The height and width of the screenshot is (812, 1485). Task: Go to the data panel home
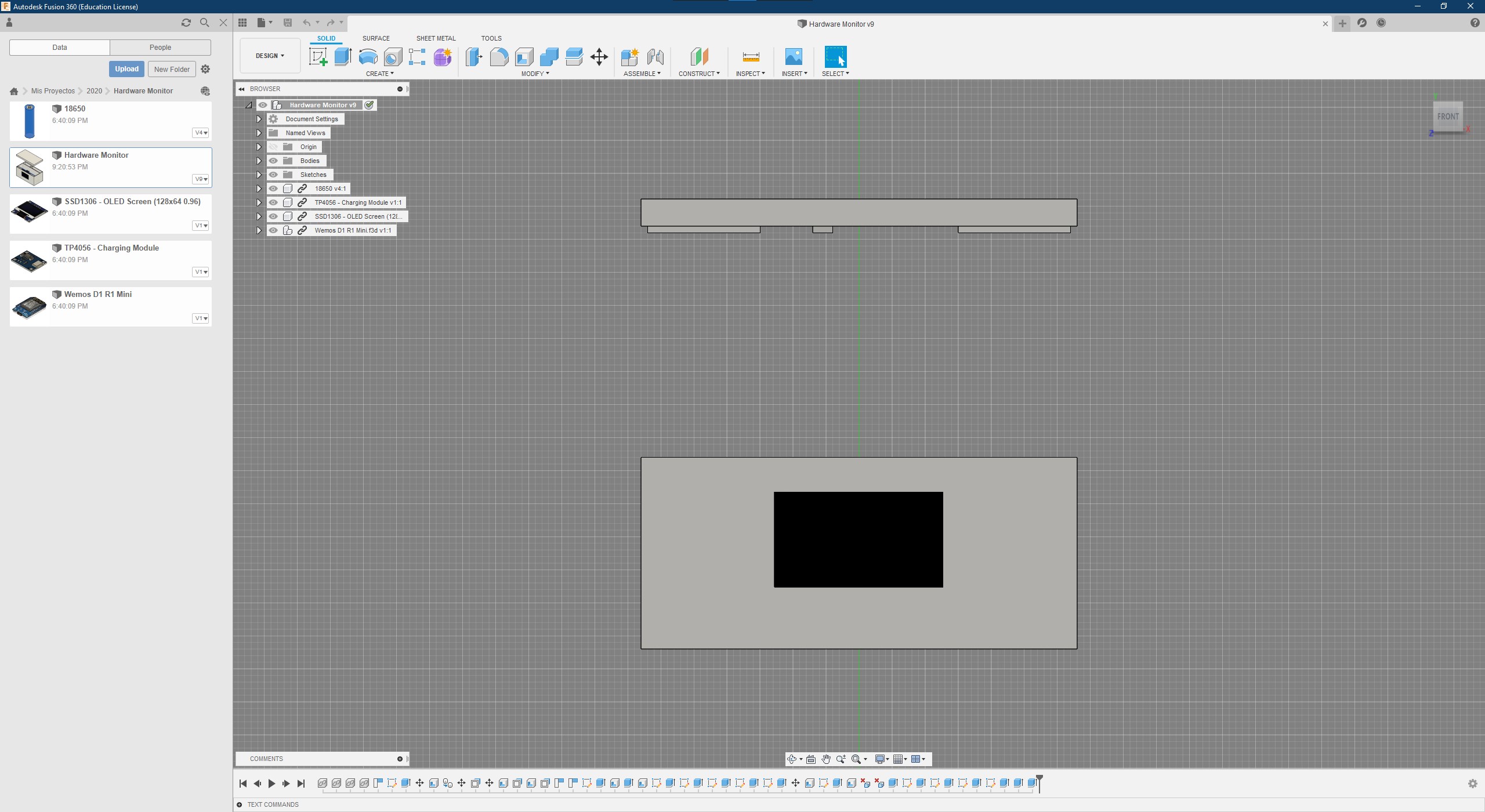coord(14,91)
